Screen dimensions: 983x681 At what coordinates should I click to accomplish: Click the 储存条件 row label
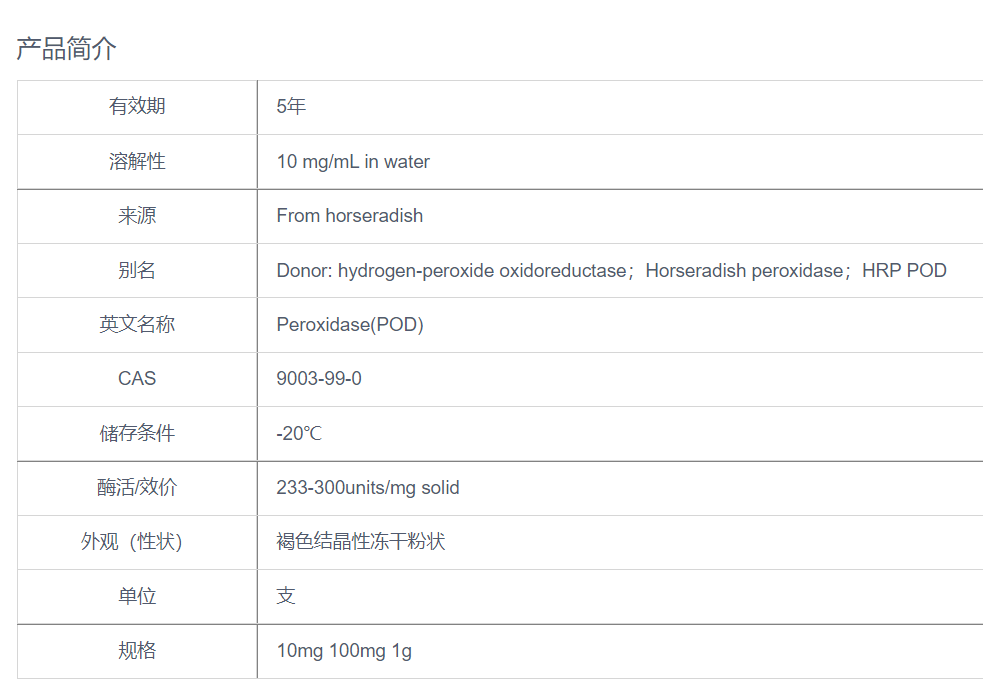137,433
